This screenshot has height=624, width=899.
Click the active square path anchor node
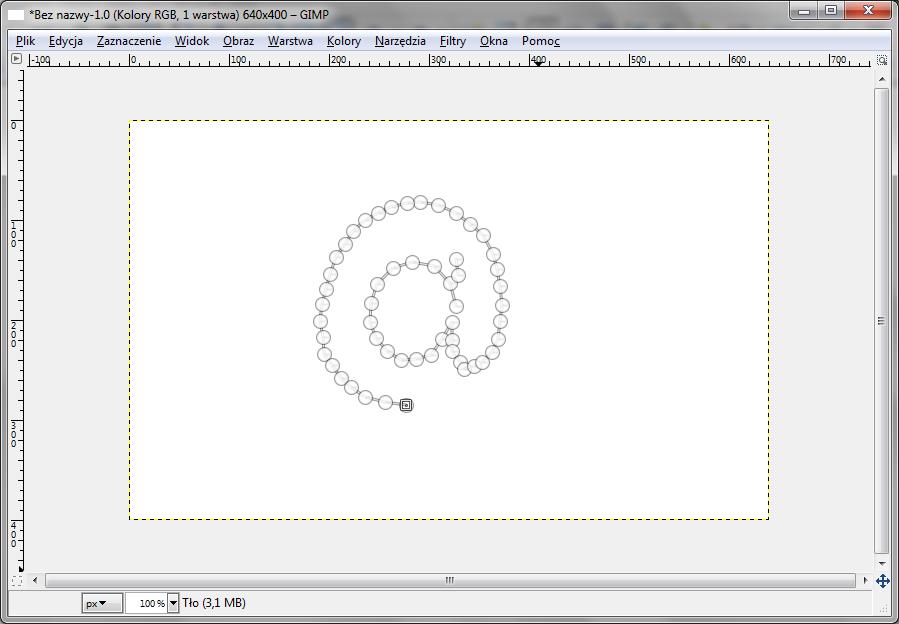pos(406,405)
